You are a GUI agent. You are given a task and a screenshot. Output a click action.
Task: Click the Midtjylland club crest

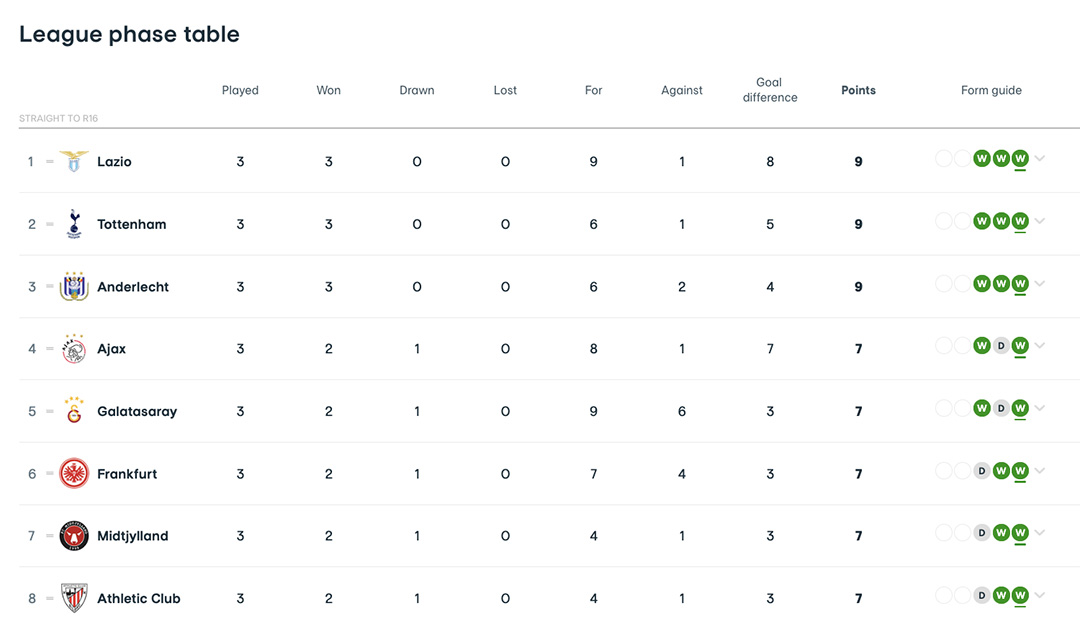(74, 535)
